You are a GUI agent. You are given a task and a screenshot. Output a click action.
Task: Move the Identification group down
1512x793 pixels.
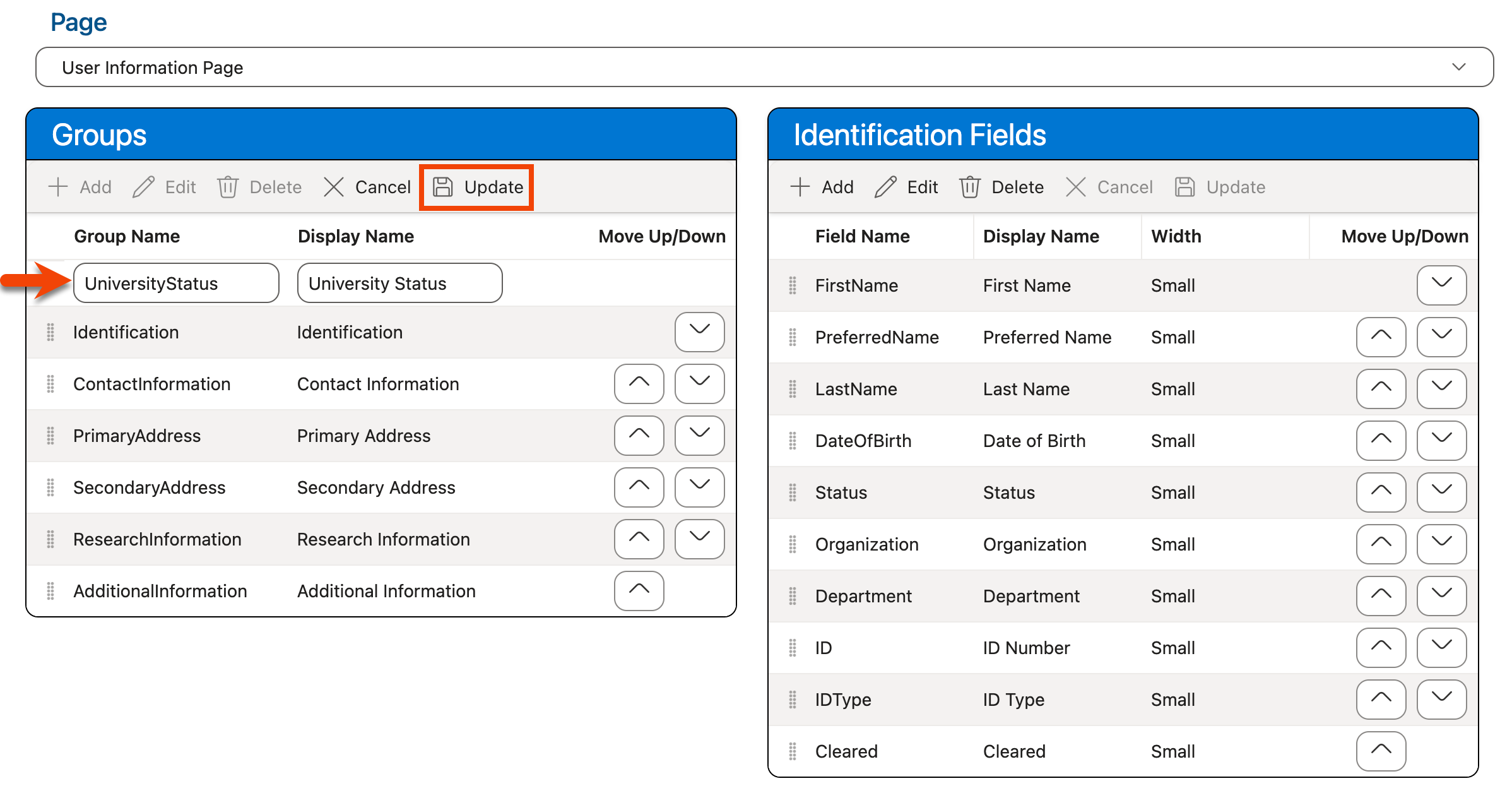click(x=699, y=332)
